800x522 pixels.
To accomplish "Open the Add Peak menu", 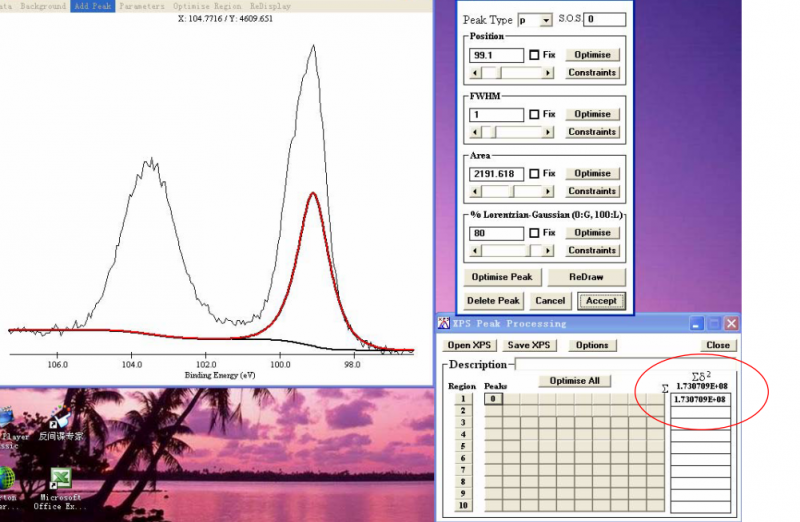I will click(x=92, y=6).
